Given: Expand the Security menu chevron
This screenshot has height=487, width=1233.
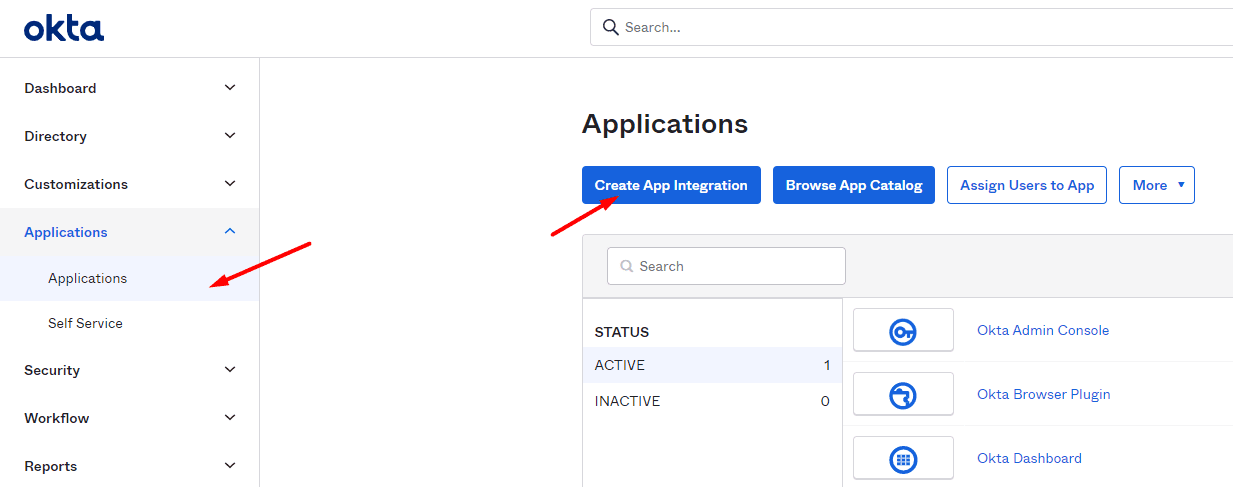Looking at the screenshot, I should [x=230, y=370].
